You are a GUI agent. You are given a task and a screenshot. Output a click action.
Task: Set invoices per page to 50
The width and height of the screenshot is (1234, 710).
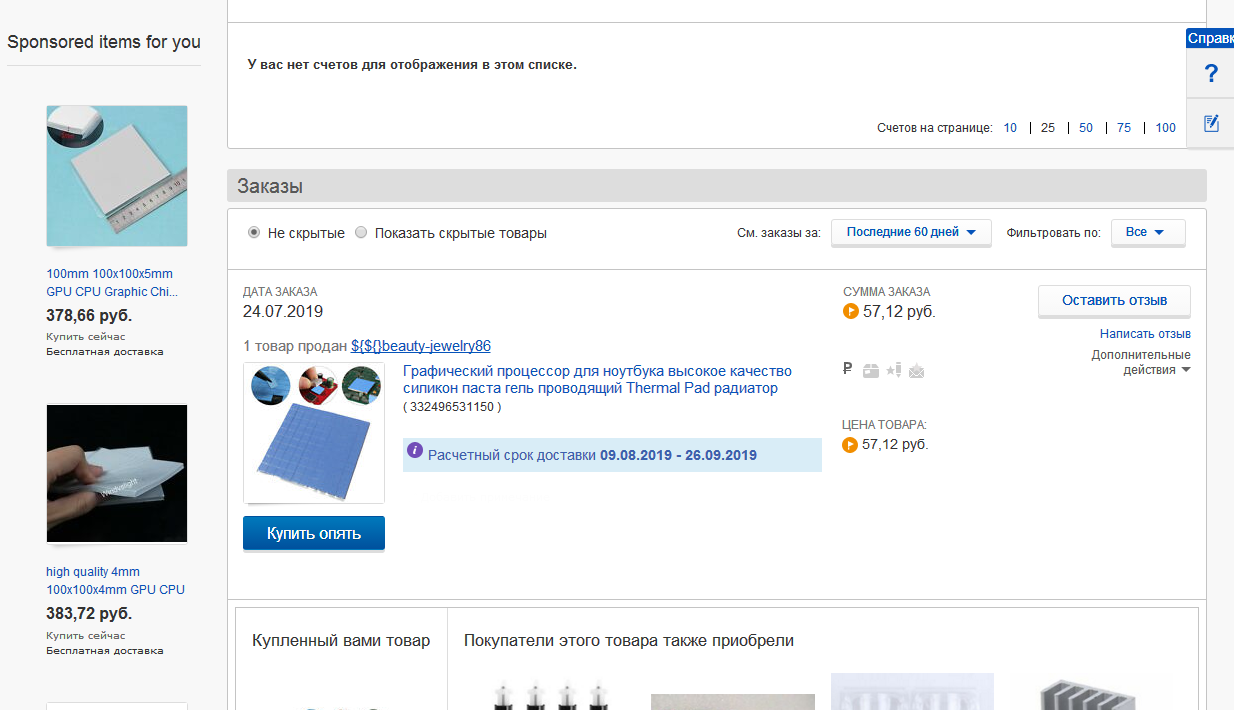click(1086, 128)
